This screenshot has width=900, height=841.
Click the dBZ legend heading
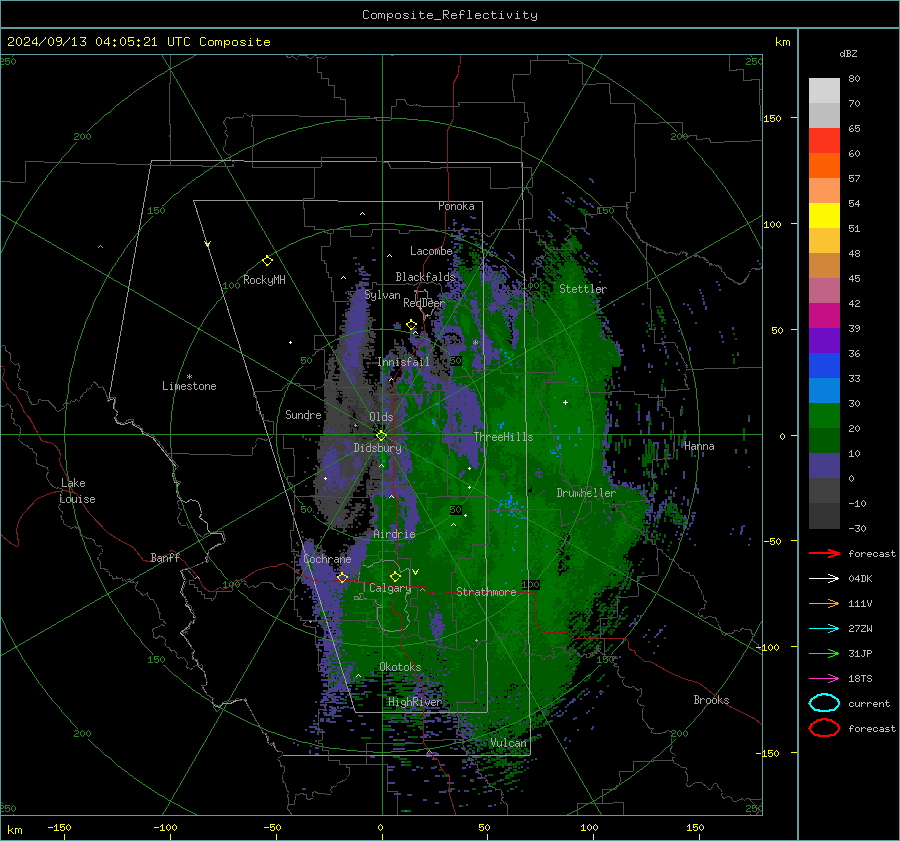pyautogui.click(x=848, y=54)
